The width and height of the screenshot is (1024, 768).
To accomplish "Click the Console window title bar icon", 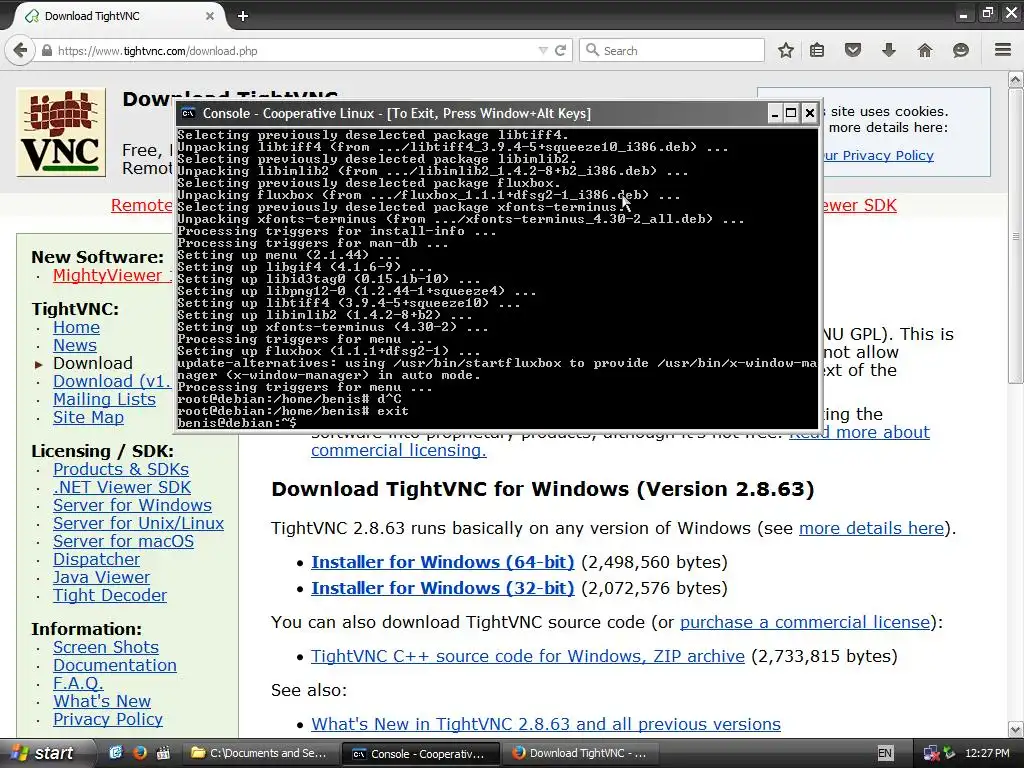I will pyautogui.click(x=188, y=113).
